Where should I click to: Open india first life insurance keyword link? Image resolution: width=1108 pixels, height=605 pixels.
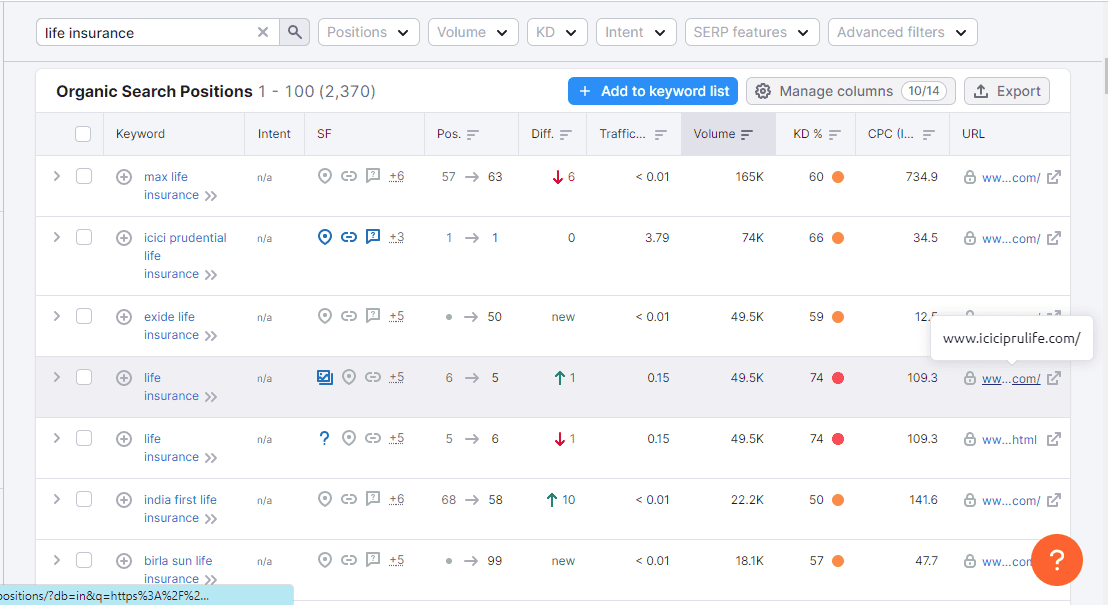pos(180,509)
